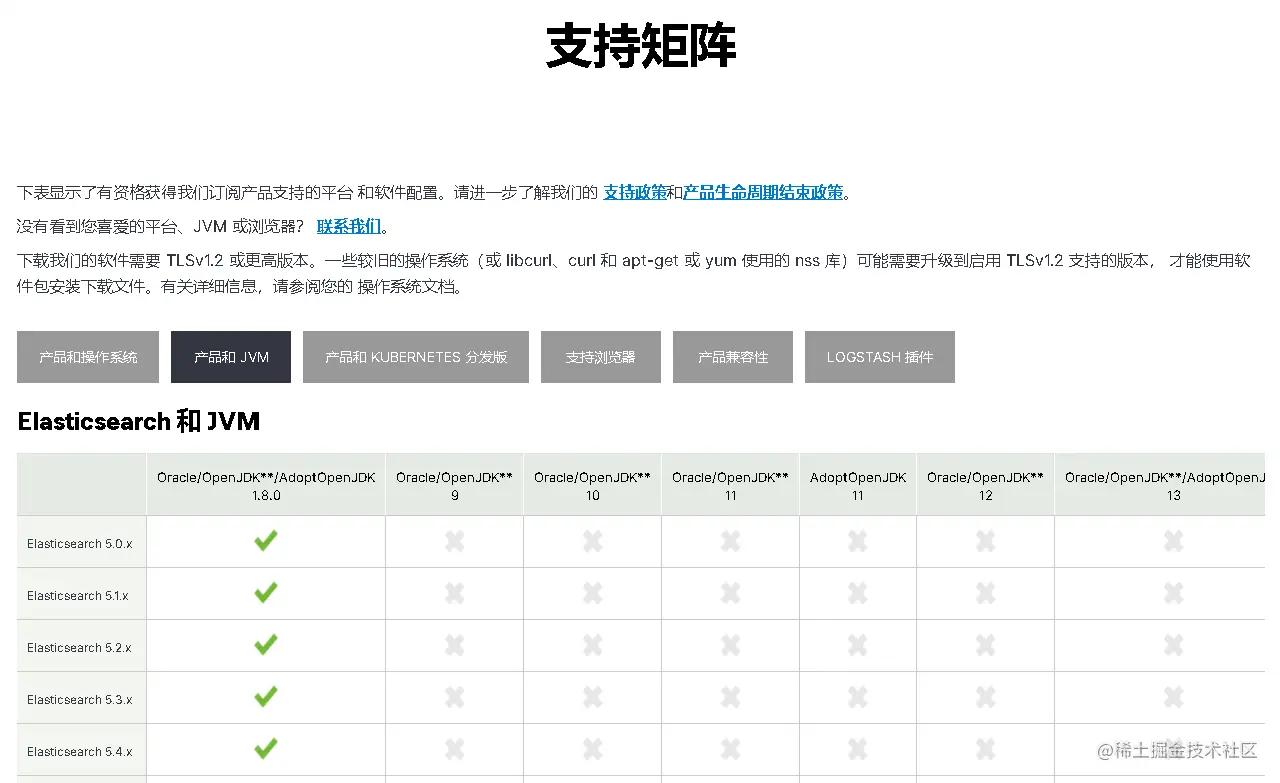Viewport: 1280px width, 783px height.
Task: Click the 5.2.x cross under Oracle/OpenJDK 12
Action: pyautogui.click(x=985, y=645)
